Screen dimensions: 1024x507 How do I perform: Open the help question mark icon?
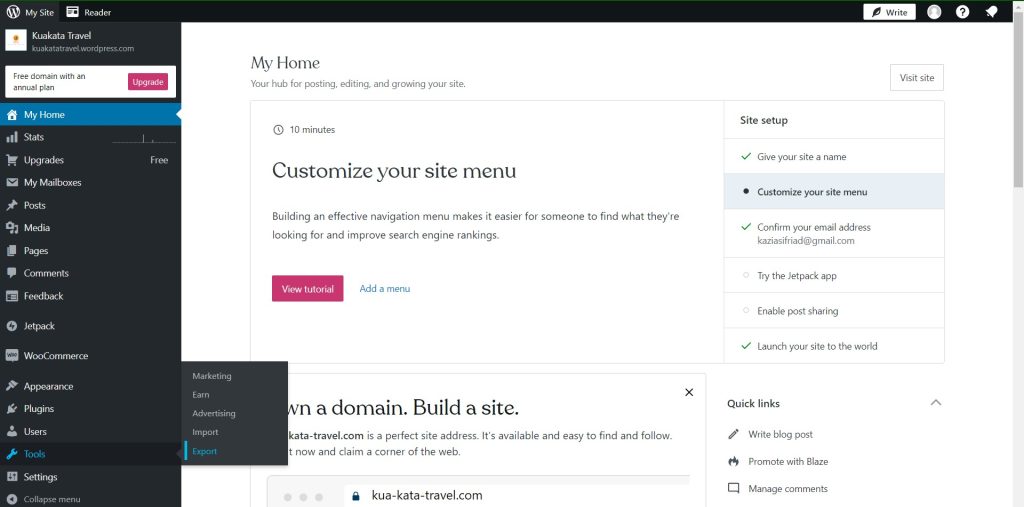(x=963, y=12)
